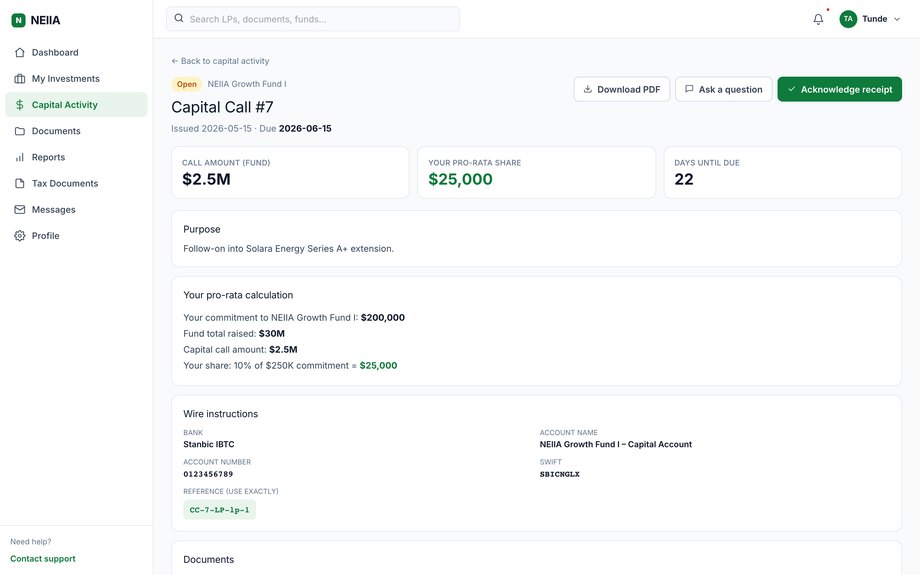Click the Your share calculation line

(290, 366)
